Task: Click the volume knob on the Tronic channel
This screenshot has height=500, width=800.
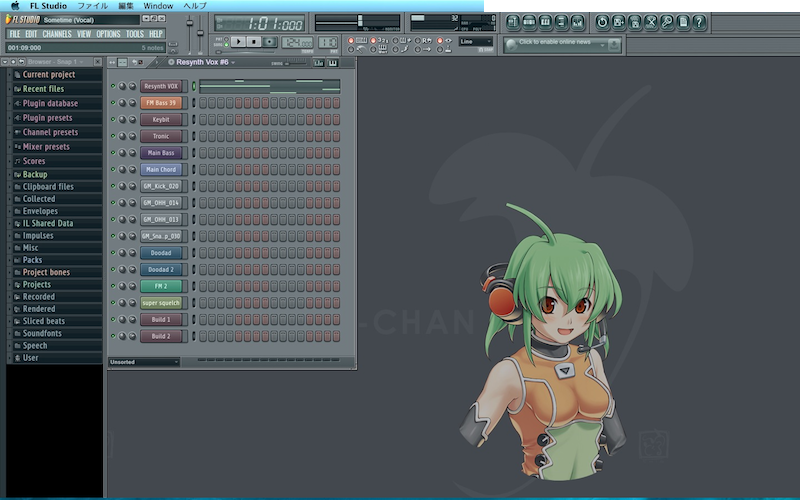Action: point(132,136)
